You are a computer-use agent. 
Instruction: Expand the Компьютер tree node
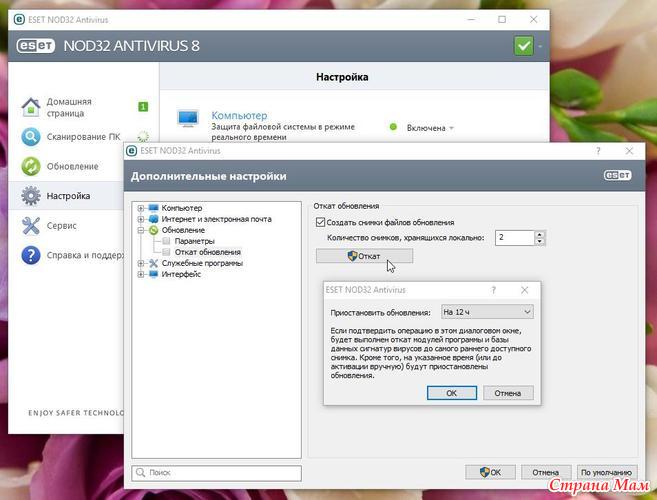(x=141, y=208)
